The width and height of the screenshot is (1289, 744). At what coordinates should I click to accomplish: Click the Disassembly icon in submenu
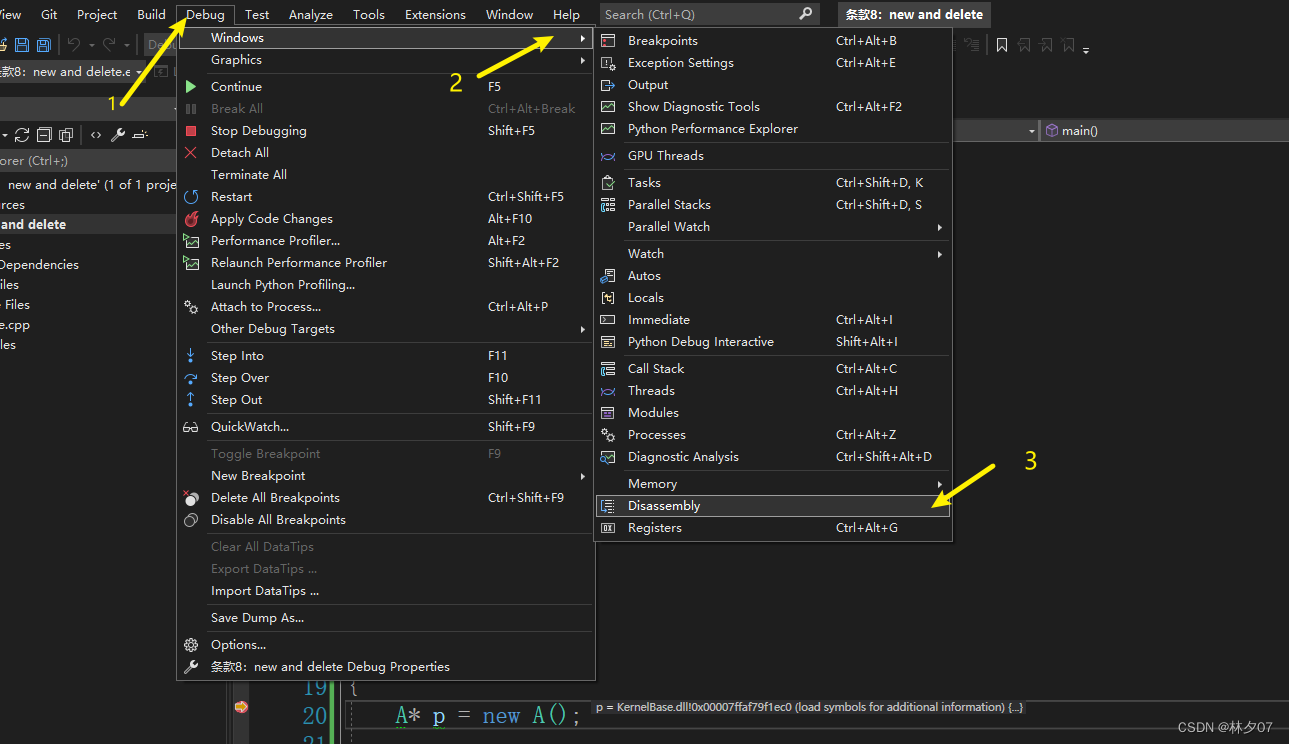tap(608, 506)
